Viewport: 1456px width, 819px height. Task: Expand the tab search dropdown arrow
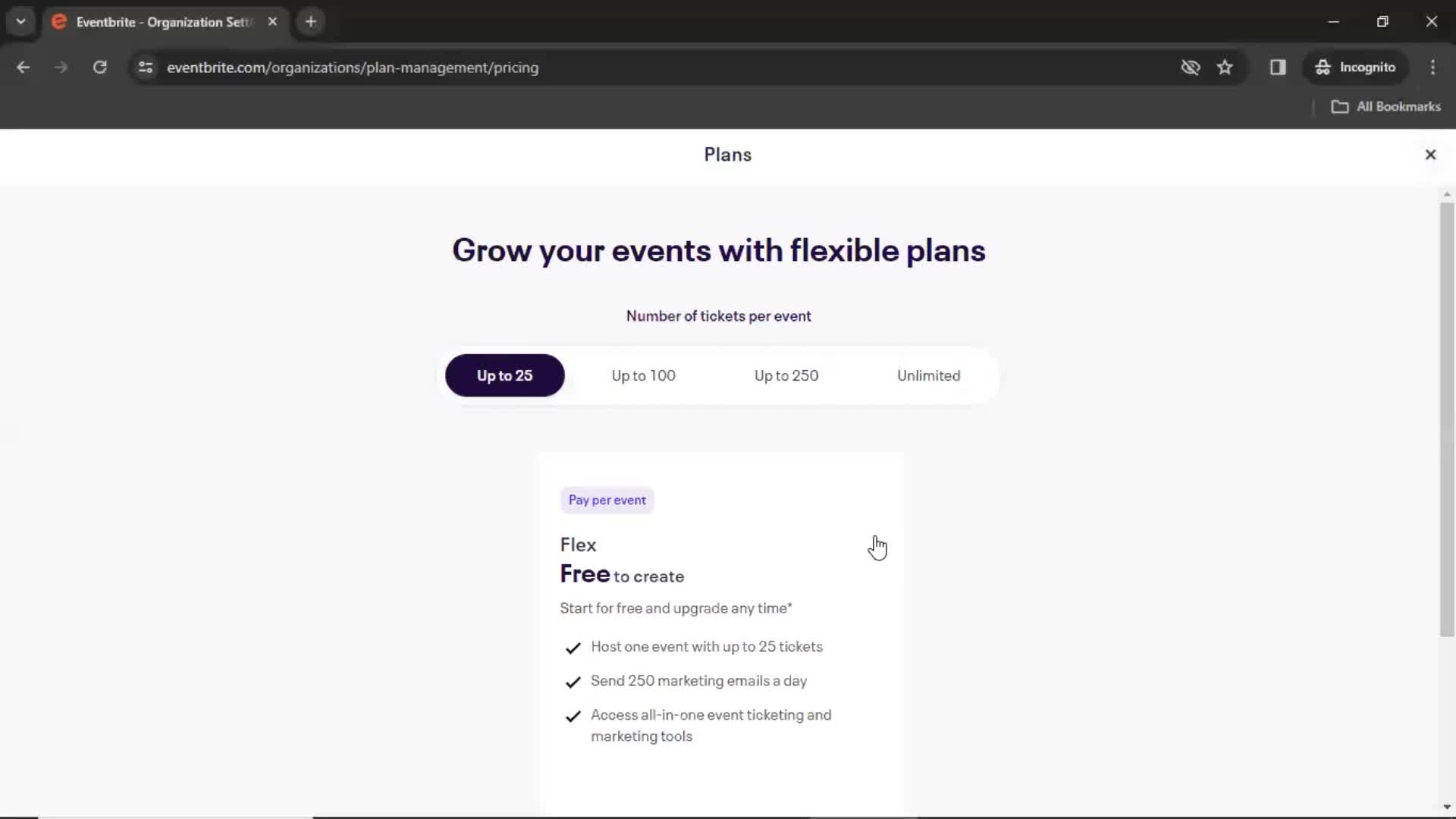pyautogui.click(x=21, y=22)
